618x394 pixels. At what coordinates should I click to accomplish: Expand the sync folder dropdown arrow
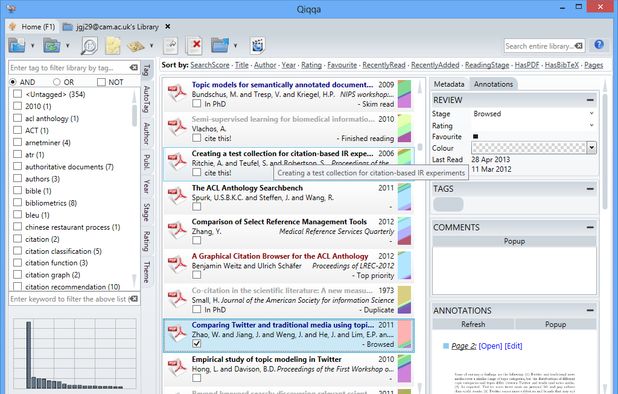pos(67,46)
